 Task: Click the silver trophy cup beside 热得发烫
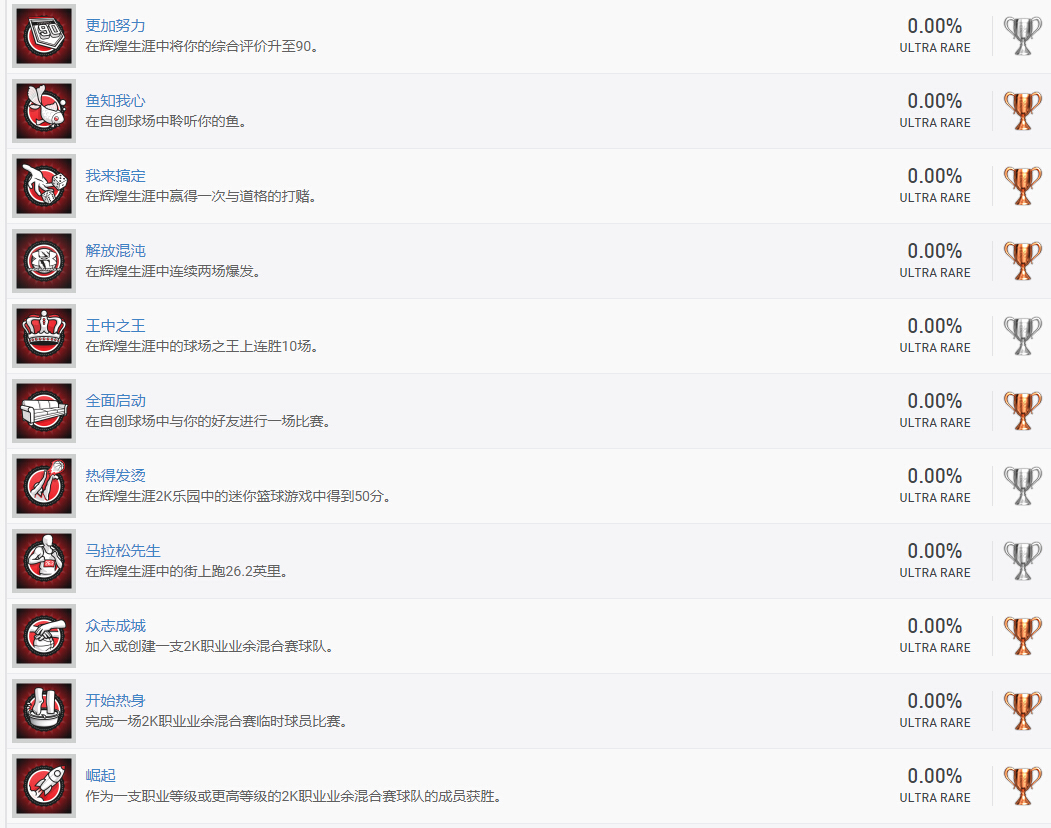[x=1022, y=486]
